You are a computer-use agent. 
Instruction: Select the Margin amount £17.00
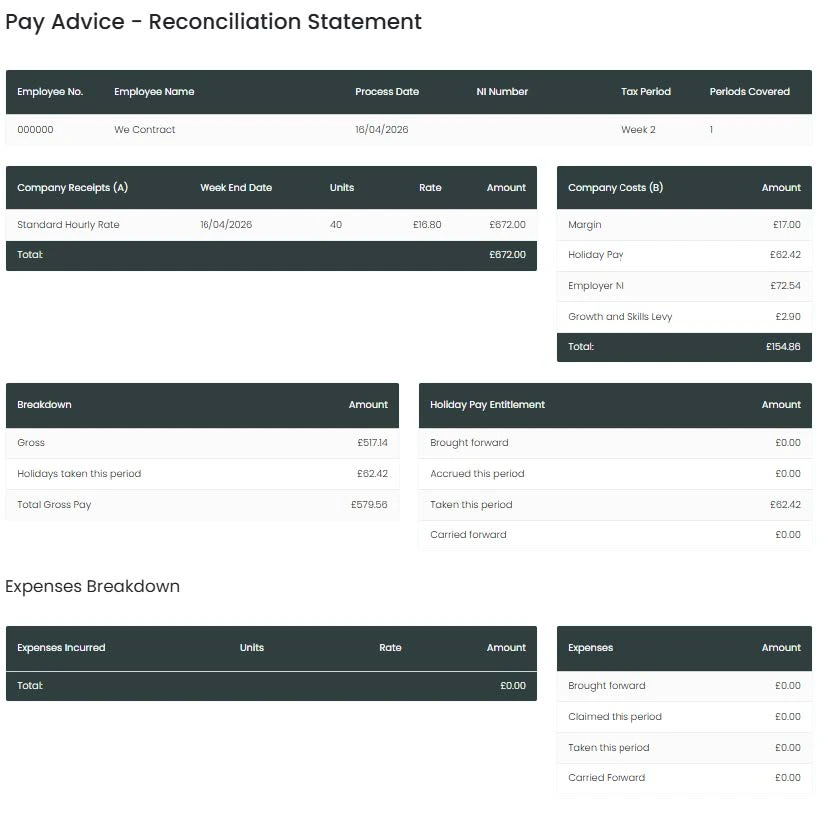coord(786,225)
